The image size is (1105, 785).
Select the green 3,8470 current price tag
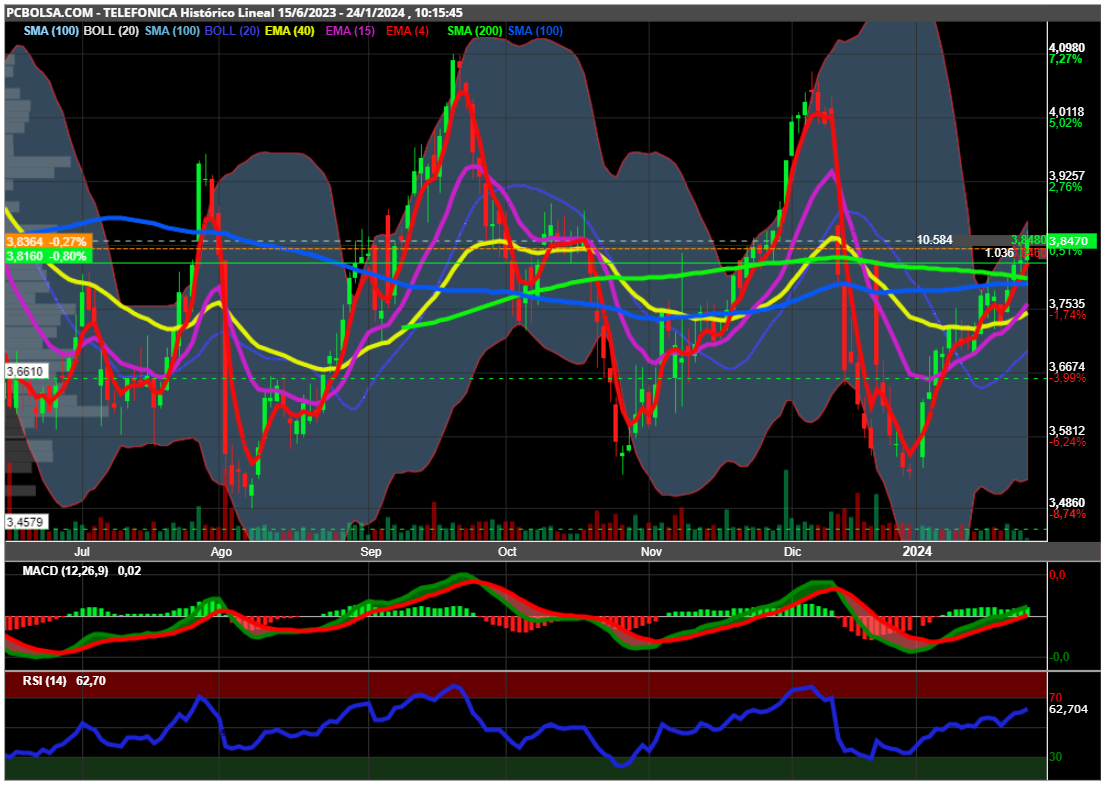pos(1073,241)
